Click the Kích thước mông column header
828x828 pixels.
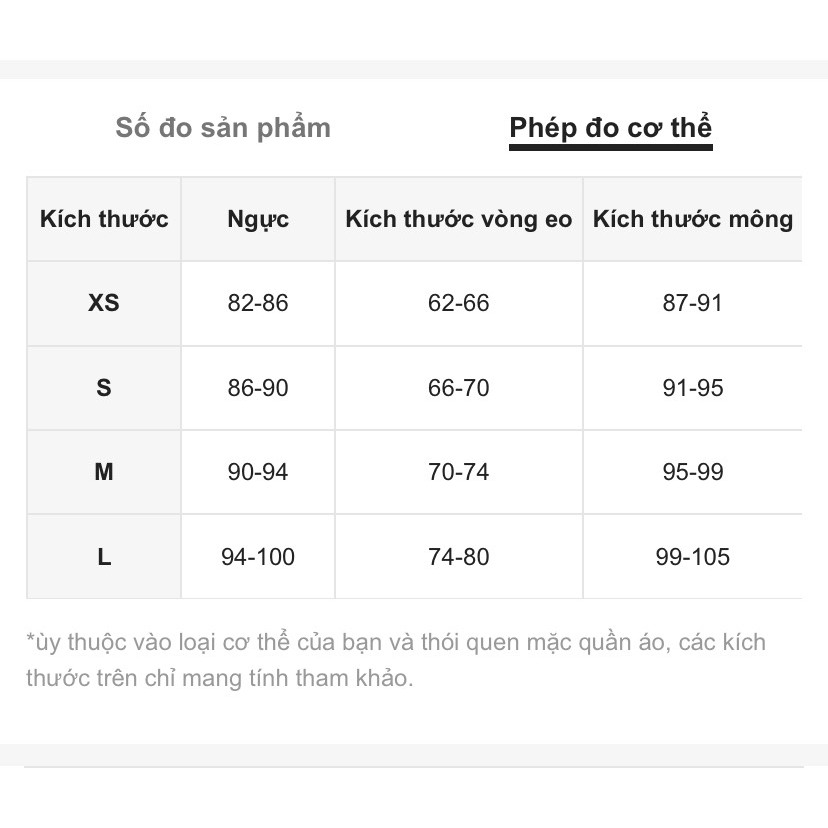click(x=692, y=219)
